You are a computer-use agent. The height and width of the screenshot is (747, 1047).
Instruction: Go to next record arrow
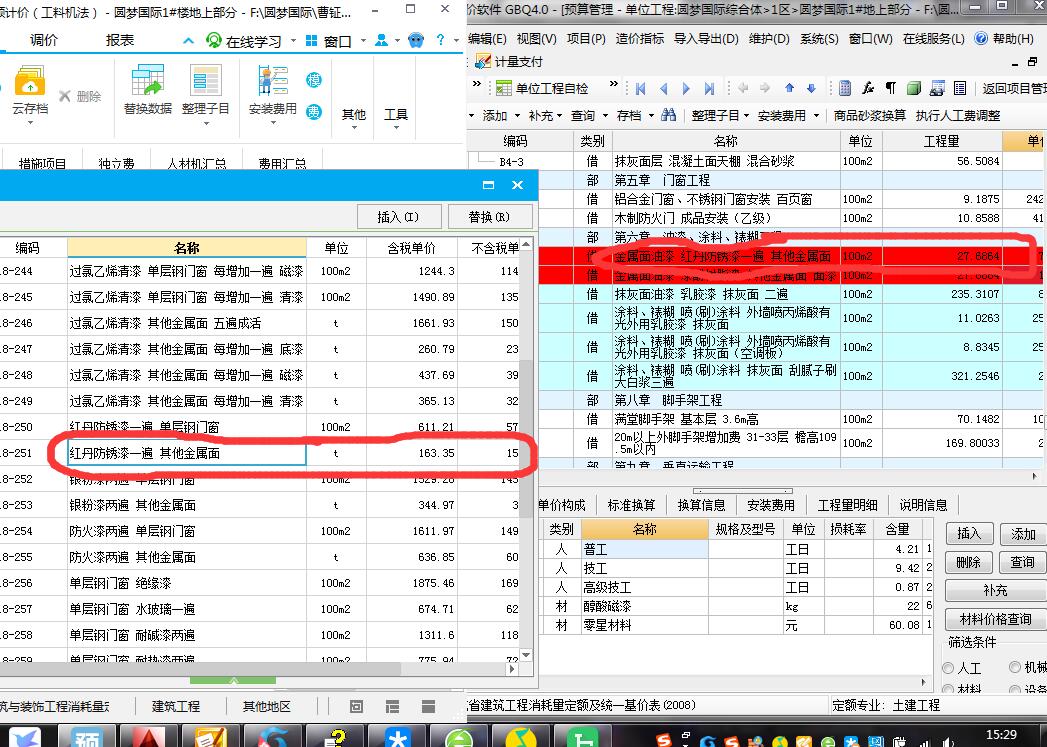pos(686,88)
